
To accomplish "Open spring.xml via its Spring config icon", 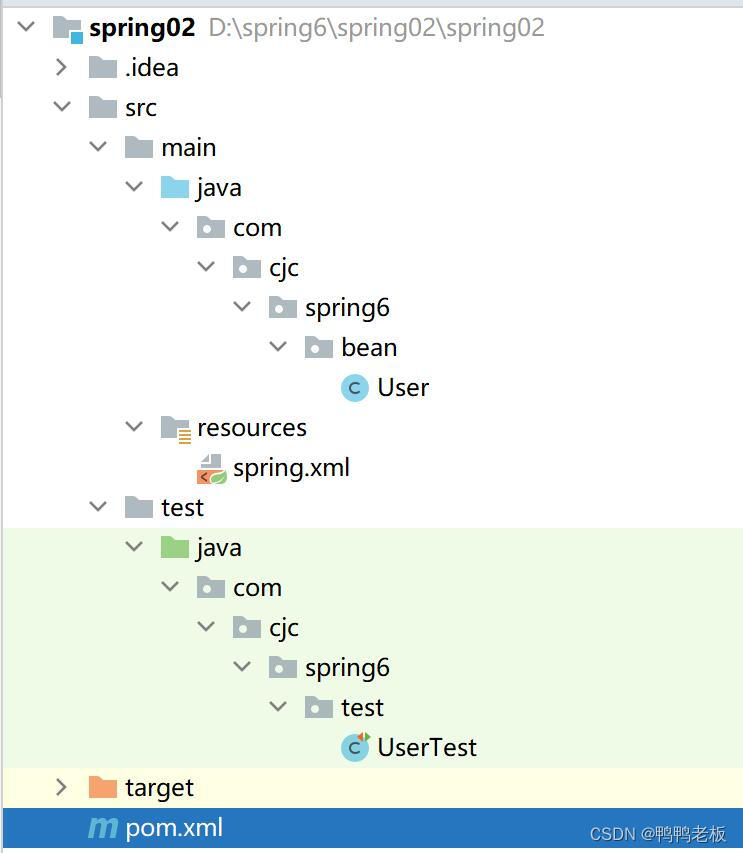I will (212, 467).
